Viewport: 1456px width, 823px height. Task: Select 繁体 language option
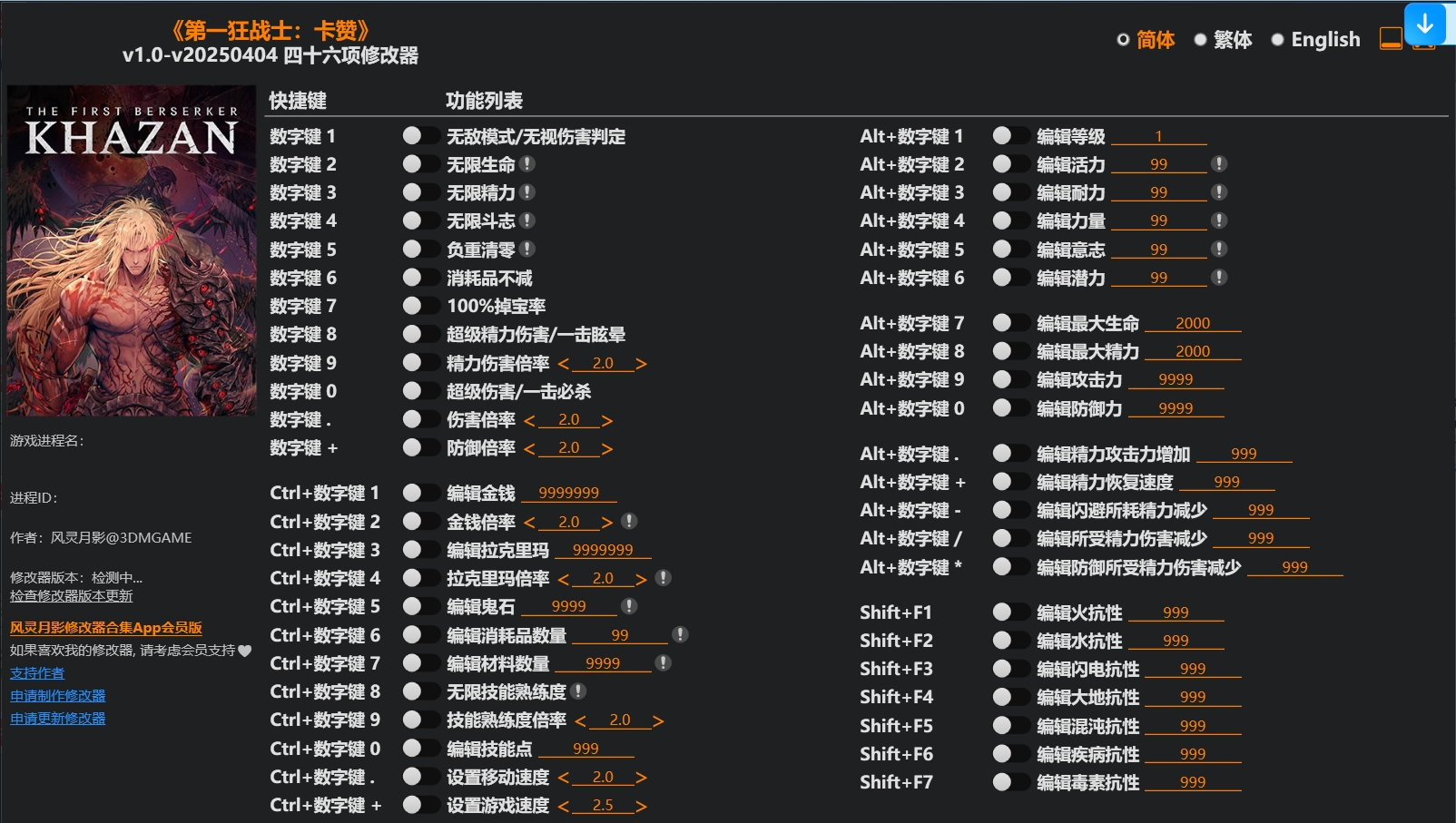tap(1223, 39)
